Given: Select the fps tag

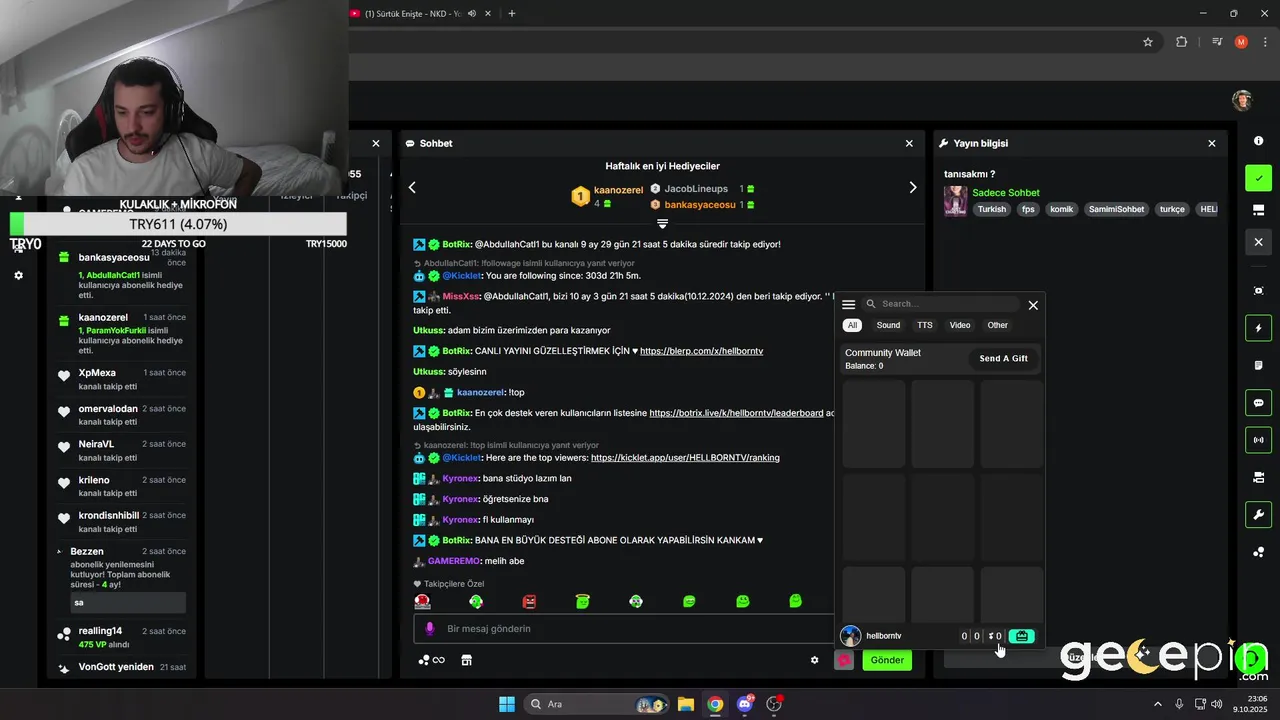Looking at the screenshot, I should point(1028,210).
